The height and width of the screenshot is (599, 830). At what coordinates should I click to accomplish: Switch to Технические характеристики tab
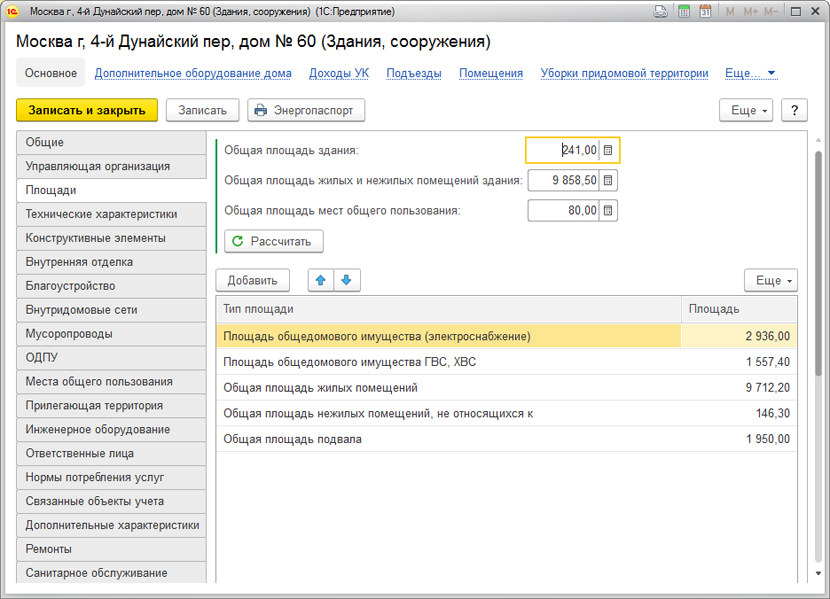(x=101, y=214)
